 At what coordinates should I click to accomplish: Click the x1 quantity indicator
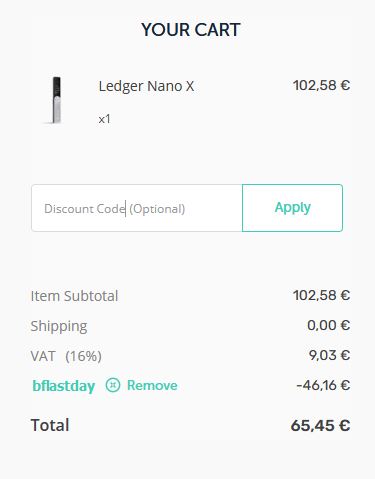click(104, 119)
